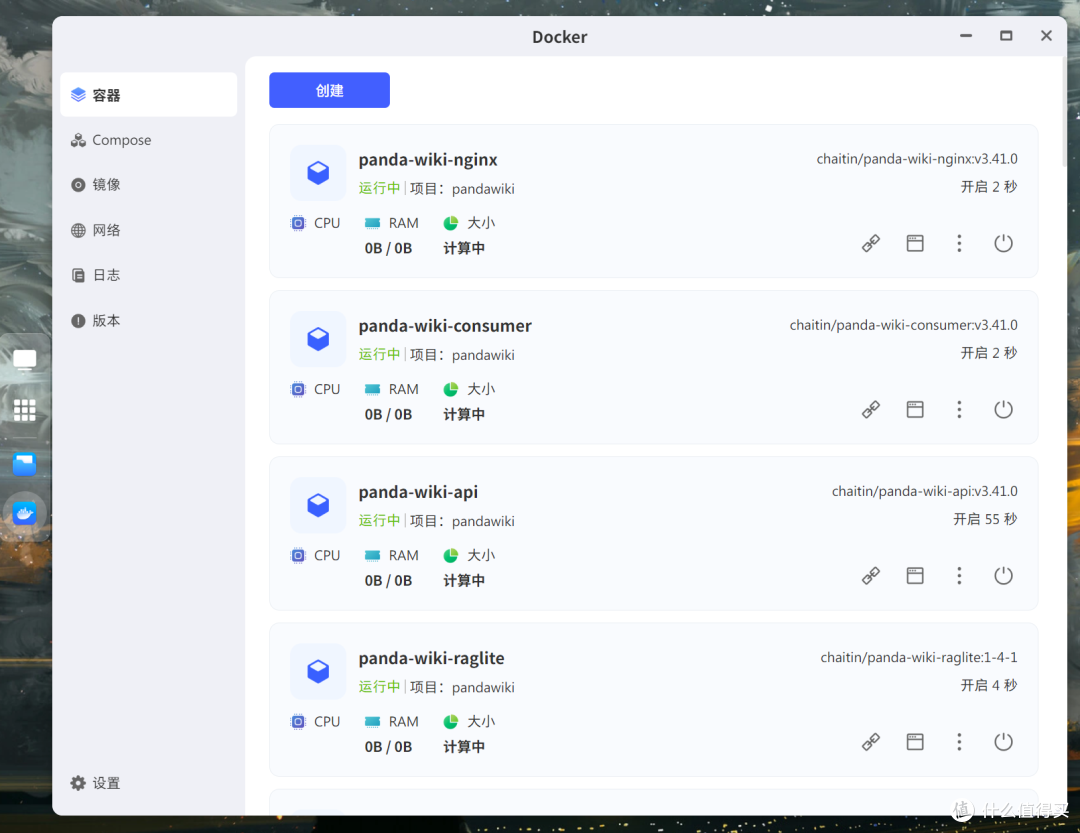Click 运行中 status of panda-wiki-raglite
Image resolution: width=1080 pixels, height=833 pixels.
pyautogui.click(x=379, y=687)
